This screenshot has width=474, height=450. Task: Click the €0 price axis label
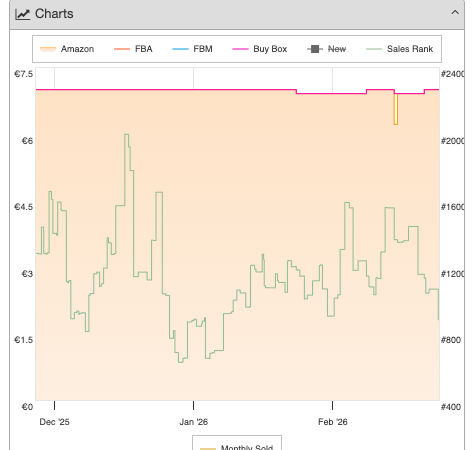[x=27, y=407]
